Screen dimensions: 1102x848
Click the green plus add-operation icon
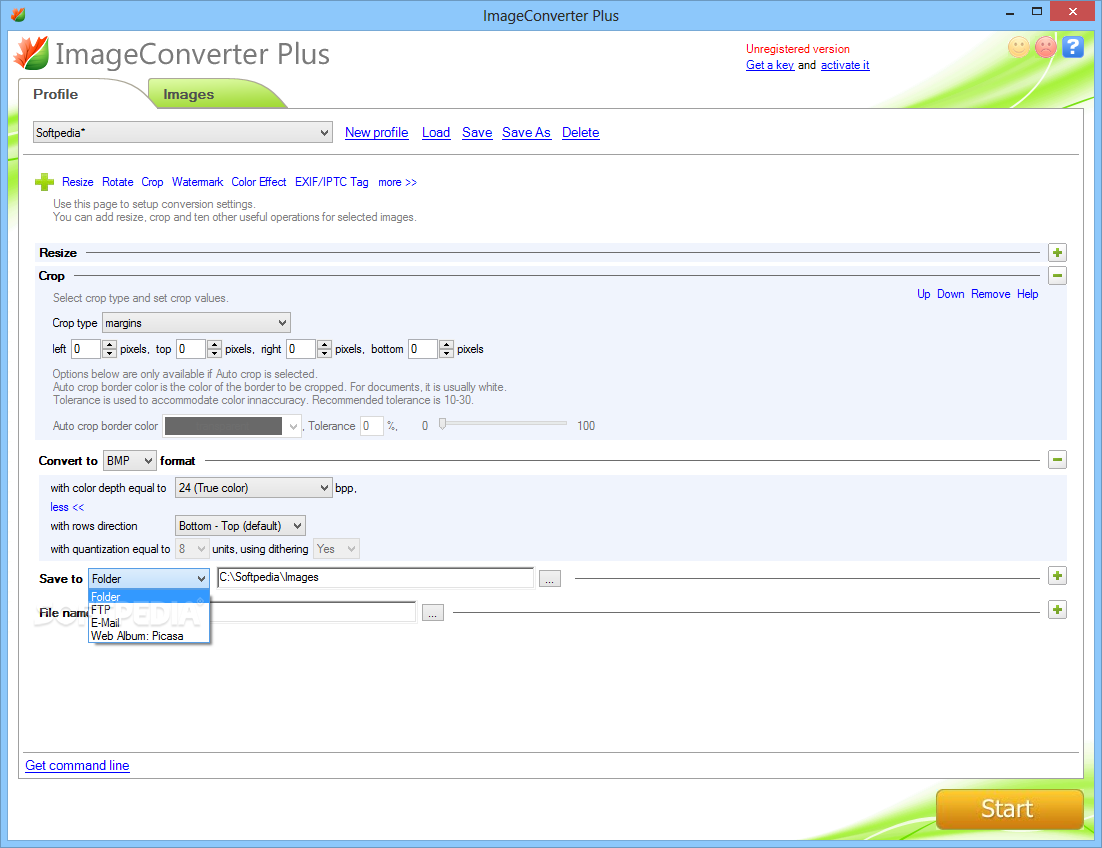(x=44, y=182)
